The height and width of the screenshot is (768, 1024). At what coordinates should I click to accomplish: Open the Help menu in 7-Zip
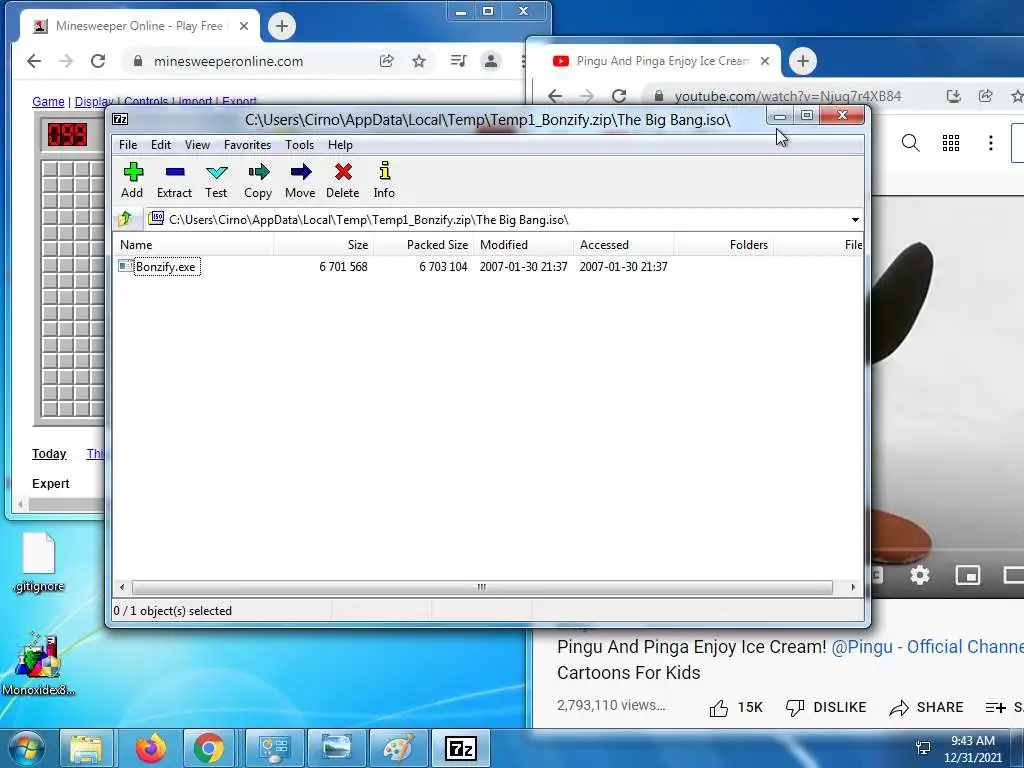(340, 145)
